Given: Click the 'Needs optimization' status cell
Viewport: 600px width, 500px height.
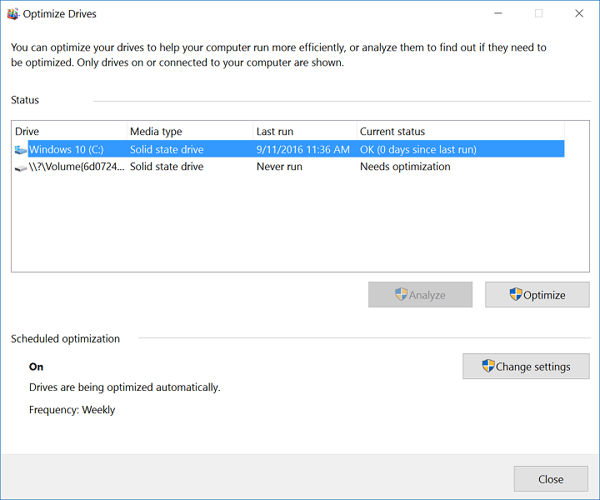Looking at the screenshot, I should pos(405,167).
